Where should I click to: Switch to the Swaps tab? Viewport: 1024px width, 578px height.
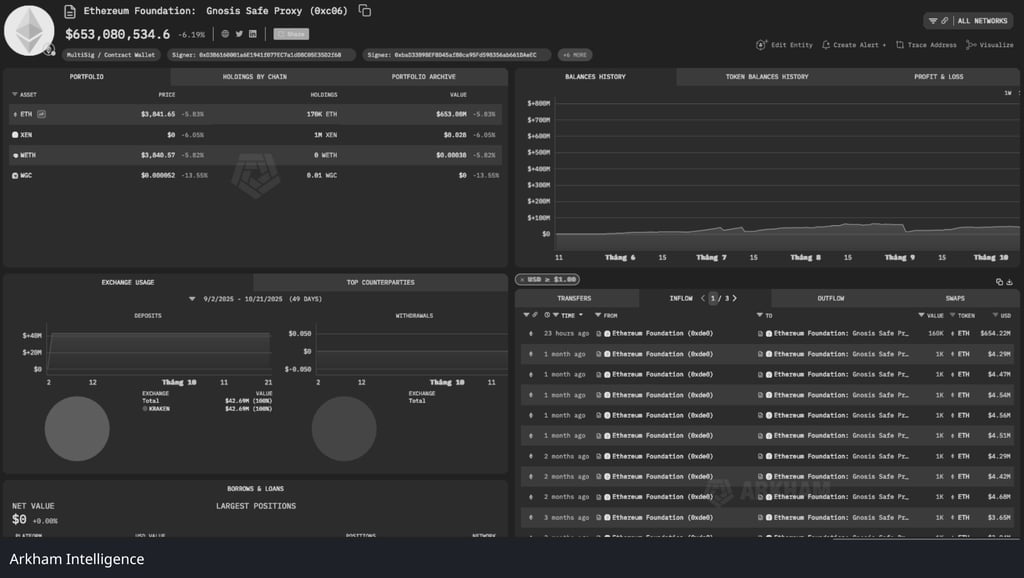tap(955, 298)
